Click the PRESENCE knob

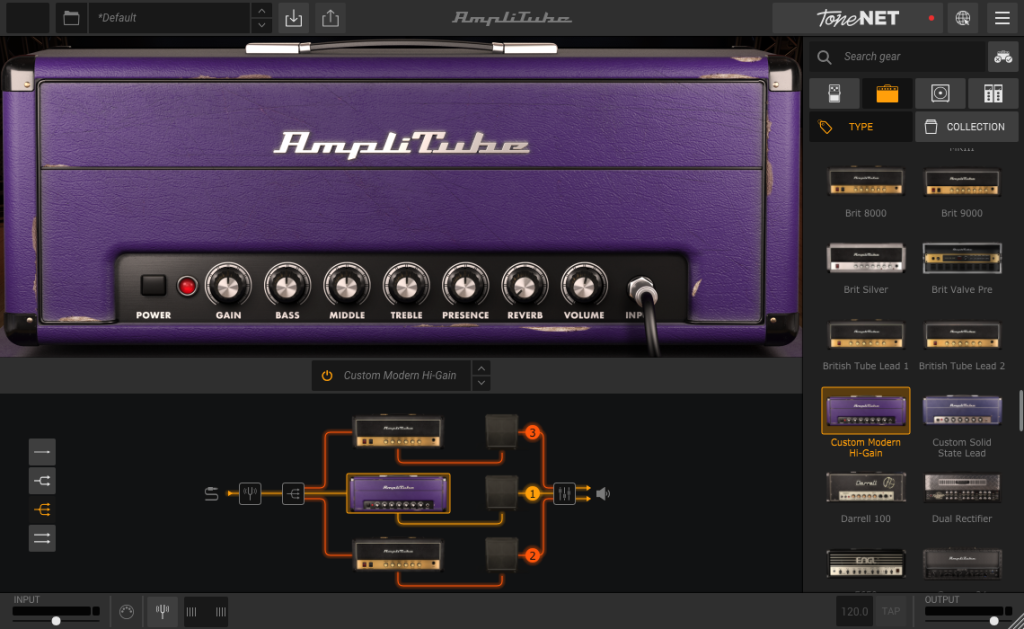pos(465,286)
